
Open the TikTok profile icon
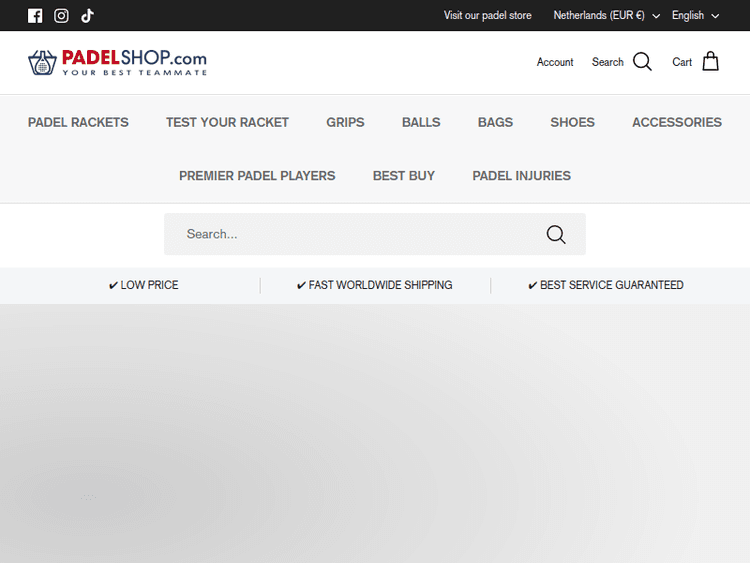pyautogui.click(x=87, y=16)
